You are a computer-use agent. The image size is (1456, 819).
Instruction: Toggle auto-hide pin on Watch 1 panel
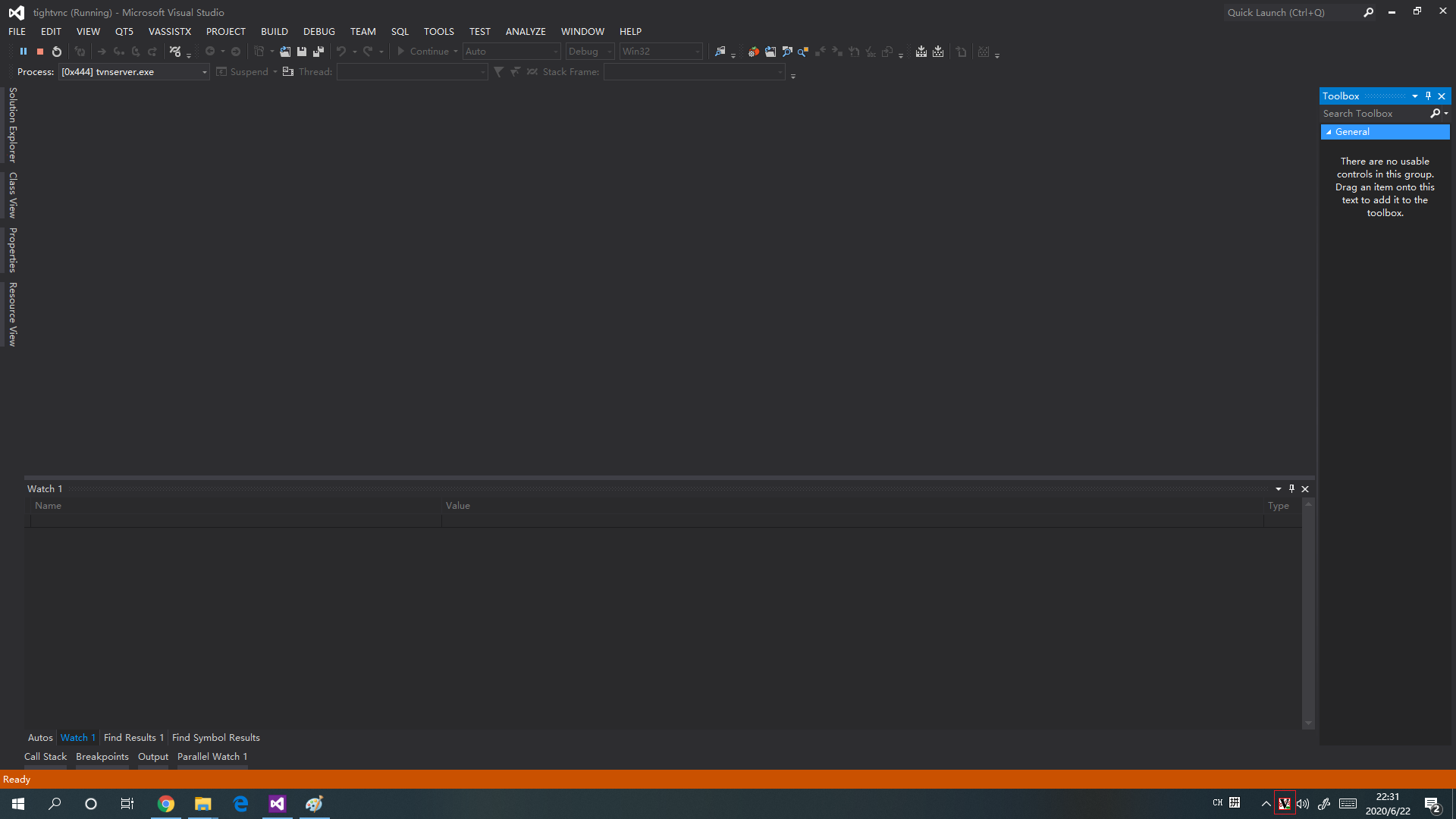[x=1291, y=488]
